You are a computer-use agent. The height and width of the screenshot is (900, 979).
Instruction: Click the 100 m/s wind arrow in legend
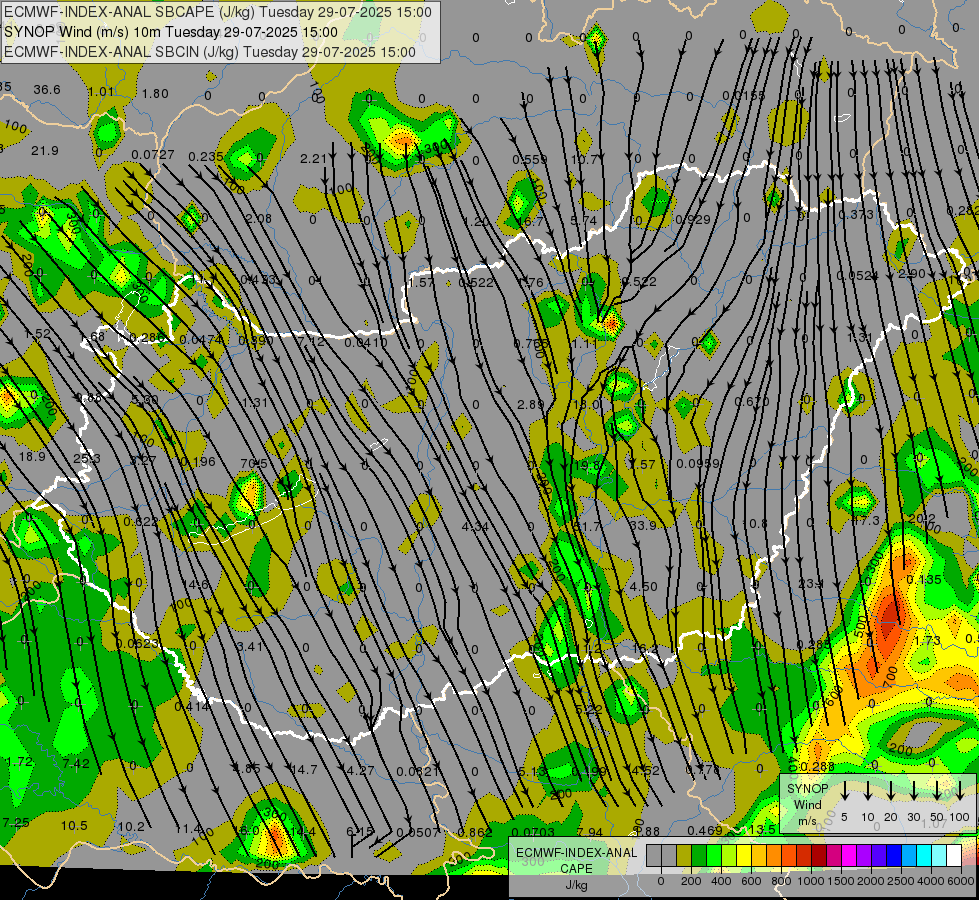point(960,791)
